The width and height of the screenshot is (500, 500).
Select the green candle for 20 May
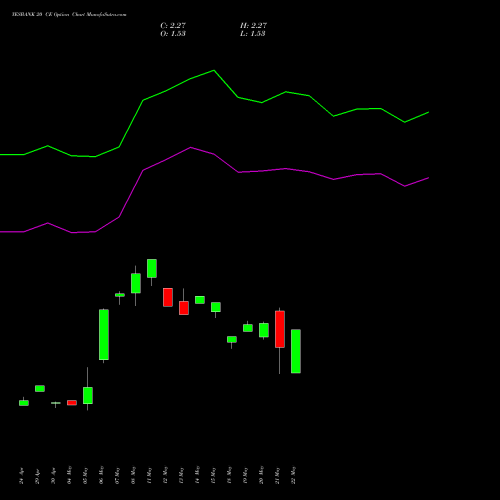(x=264, y=330)
